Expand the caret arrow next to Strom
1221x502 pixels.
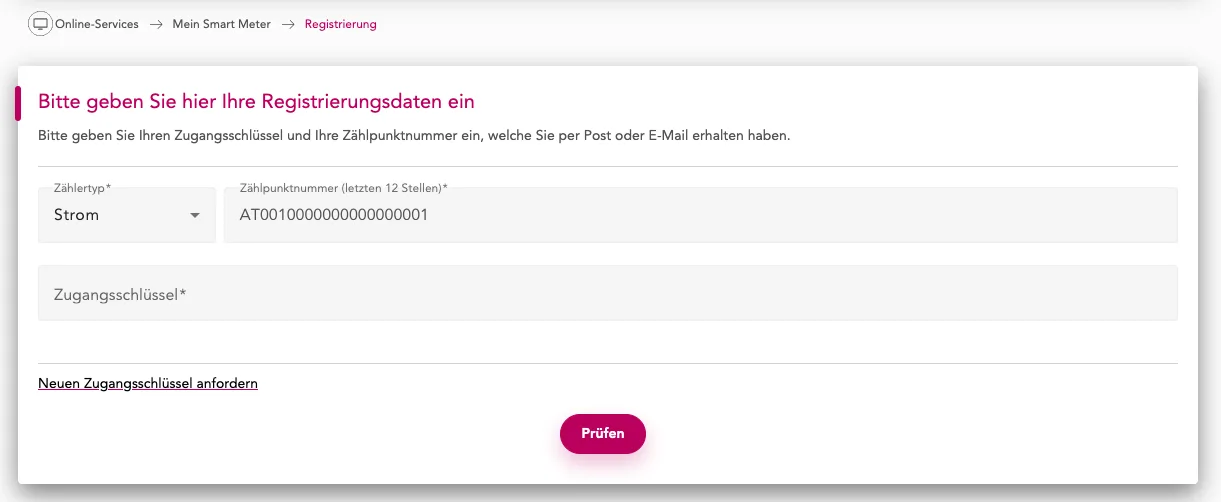[195, 216]
